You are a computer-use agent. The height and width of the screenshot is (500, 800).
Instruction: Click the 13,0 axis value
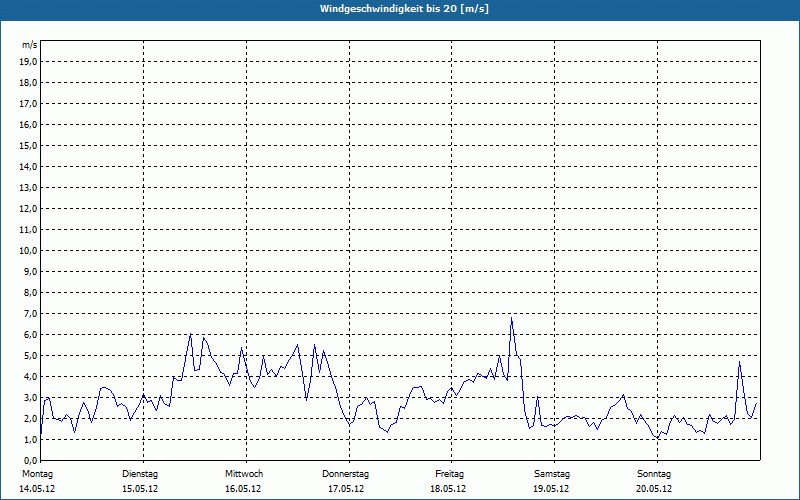pos(29,188)
